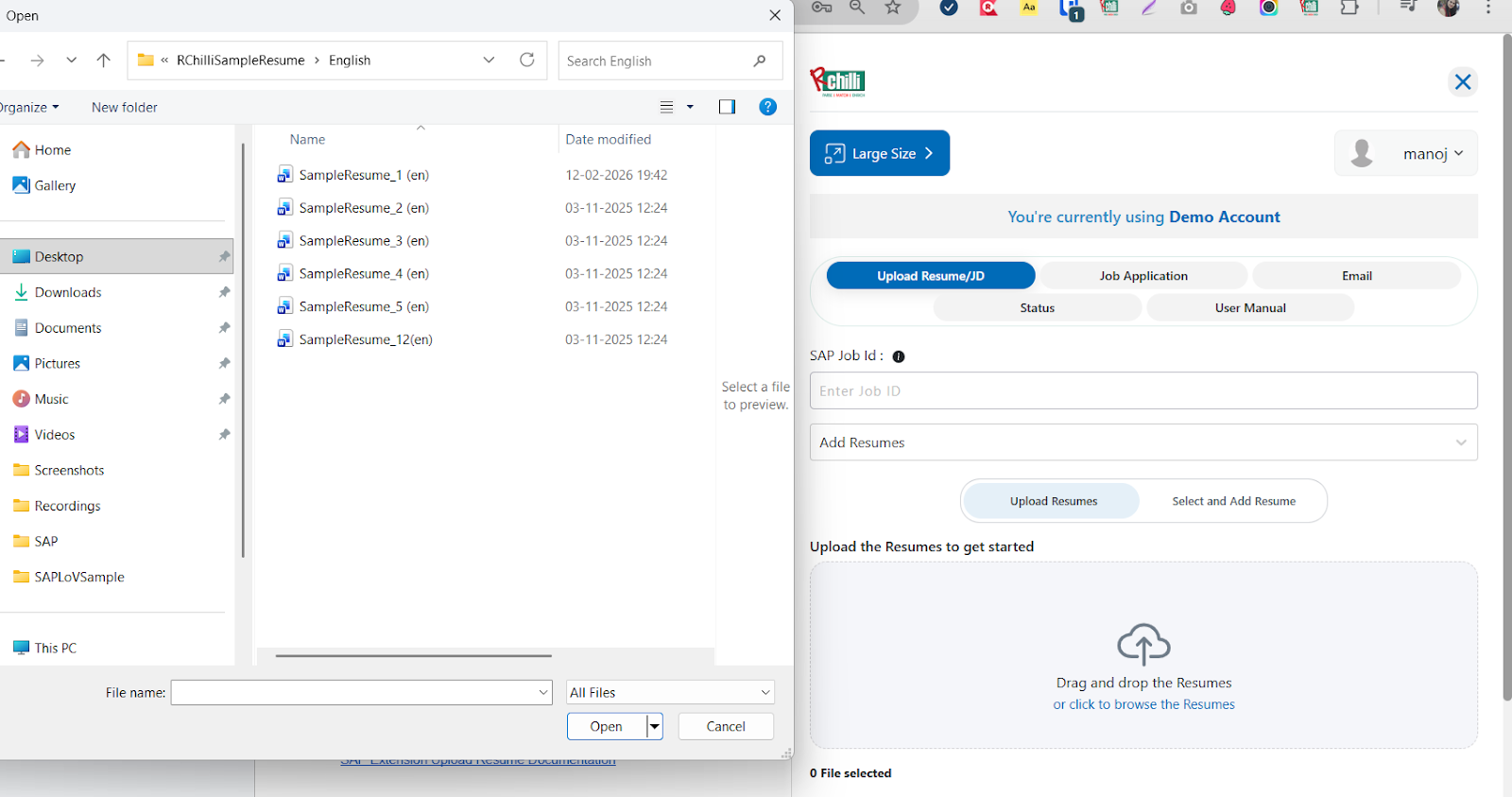Click the Enter Job ID input field
This screenshot has width=1512, height=797.
[1143, 390]
